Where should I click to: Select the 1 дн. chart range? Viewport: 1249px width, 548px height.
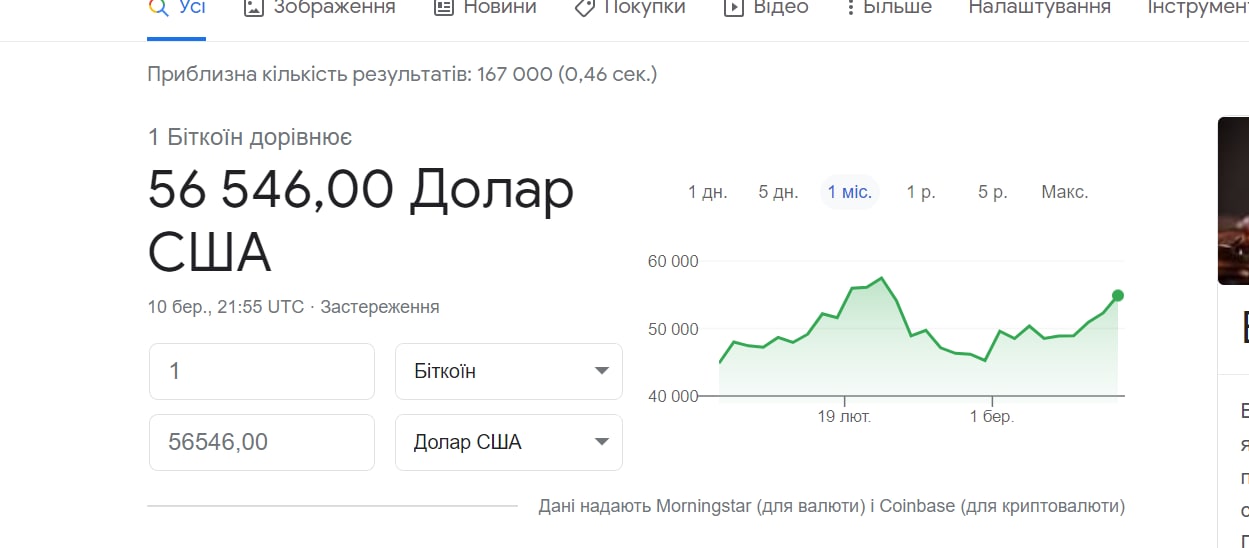coord(707,192)
